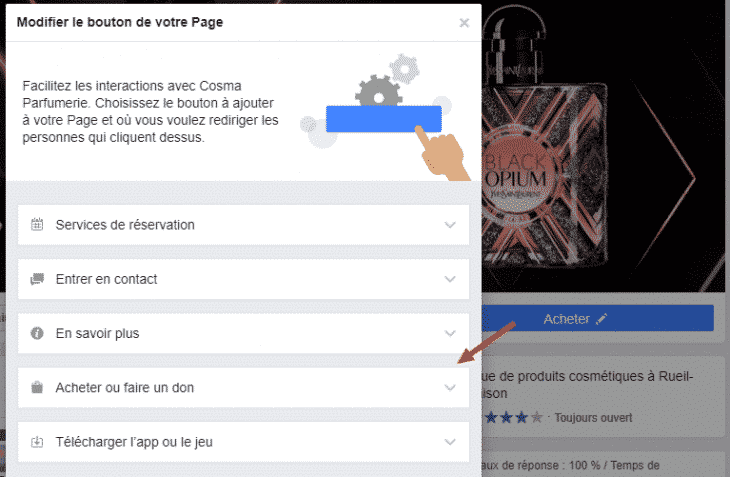The image size is (730, 477).
Task: Click the blue button illustration preview
Action: click(384, 119)
